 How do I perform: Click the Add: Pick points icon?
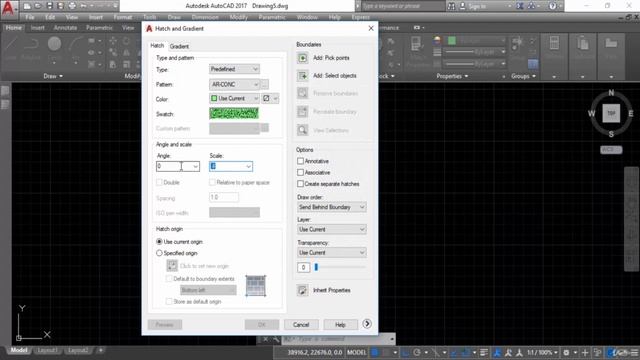(302, 58)
